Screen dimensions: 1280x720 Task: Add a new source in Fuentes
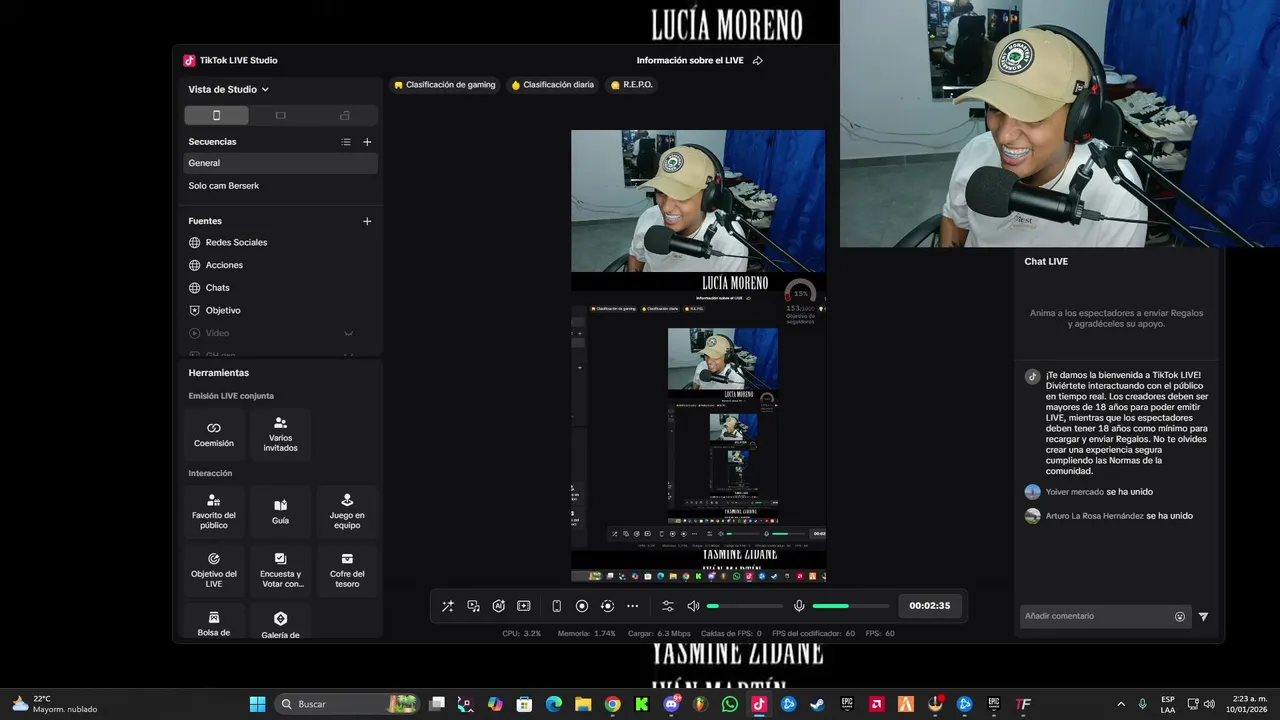click(367, 221)
